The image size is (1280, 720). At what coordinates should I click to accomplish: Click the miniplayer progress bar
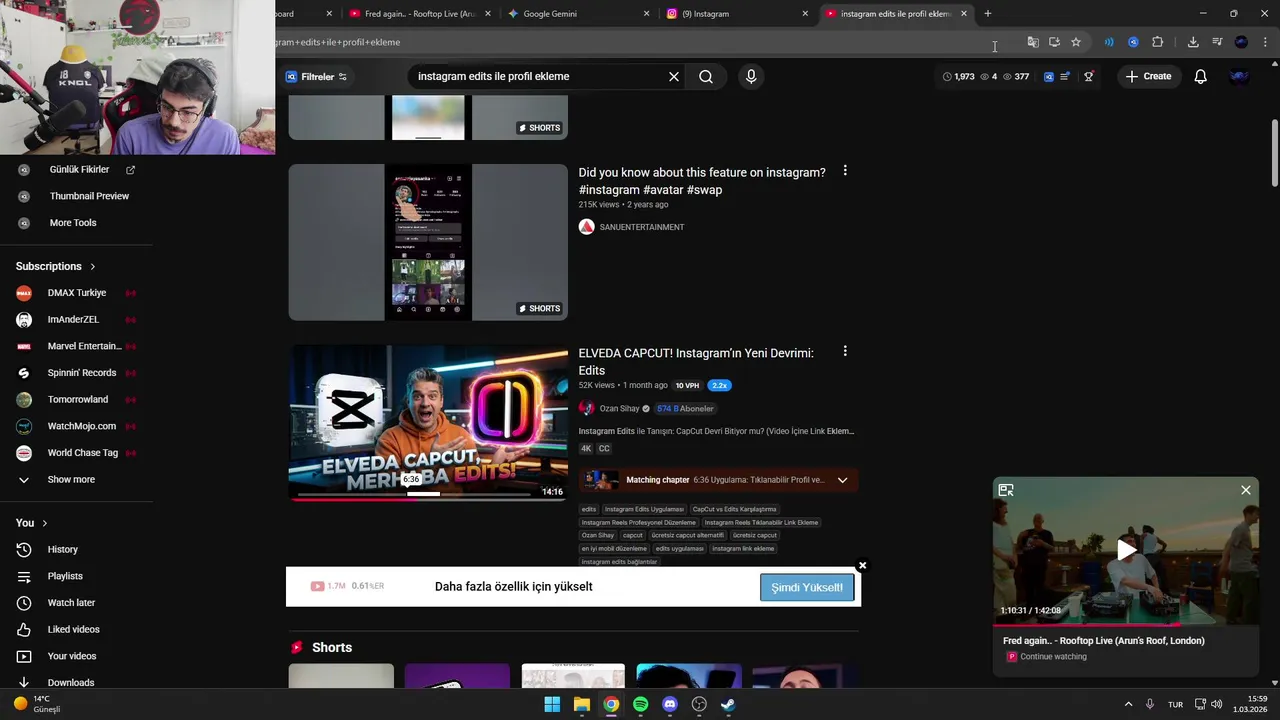coord(1126,625)
